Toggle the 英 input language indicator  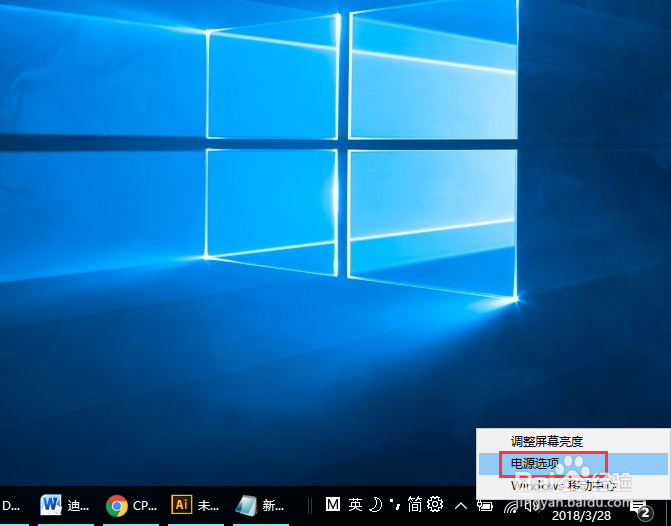355,505
